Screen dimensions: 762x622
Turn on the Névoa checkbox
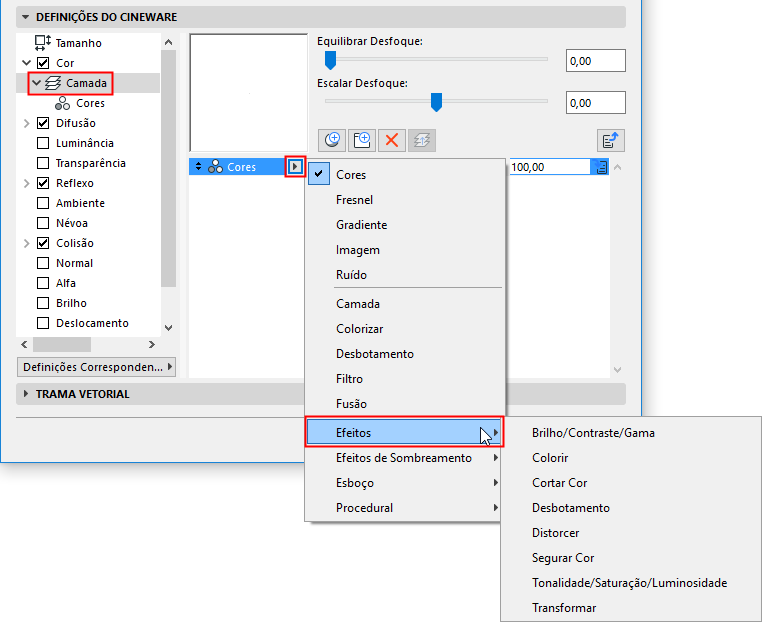tap(43, 223)
